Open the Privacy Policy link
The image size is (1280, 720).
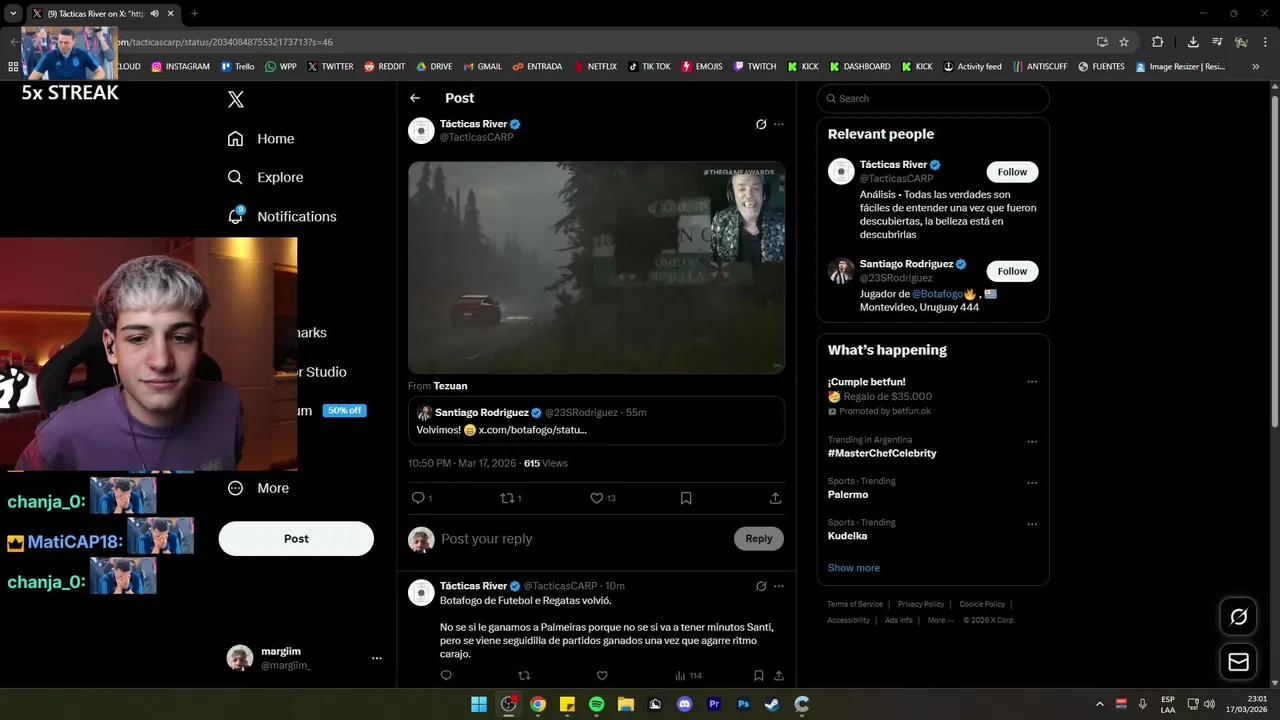(921, 604)
